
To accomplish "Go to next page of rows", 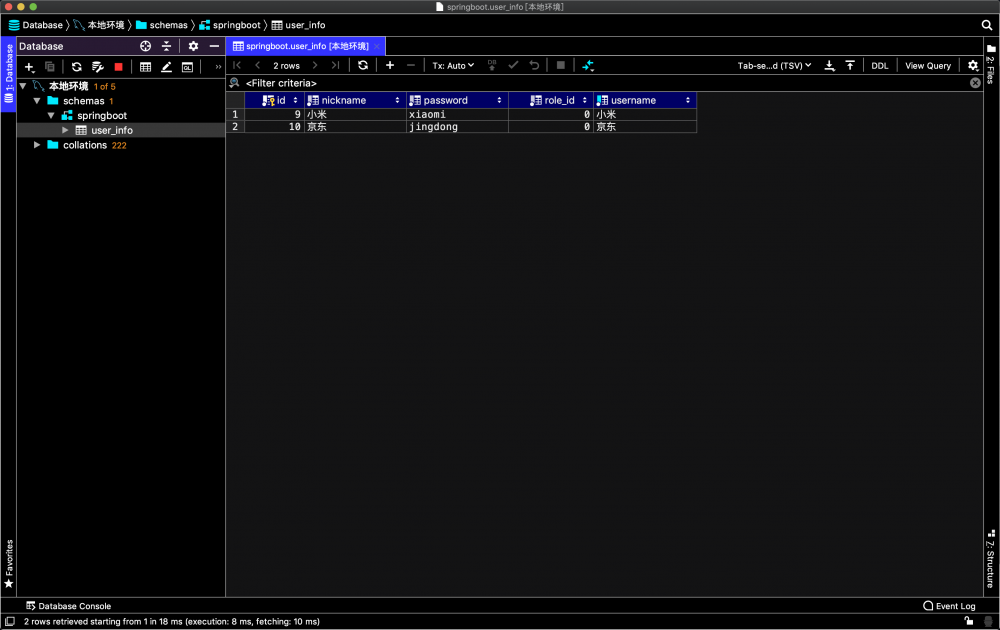I will [314, 65].
